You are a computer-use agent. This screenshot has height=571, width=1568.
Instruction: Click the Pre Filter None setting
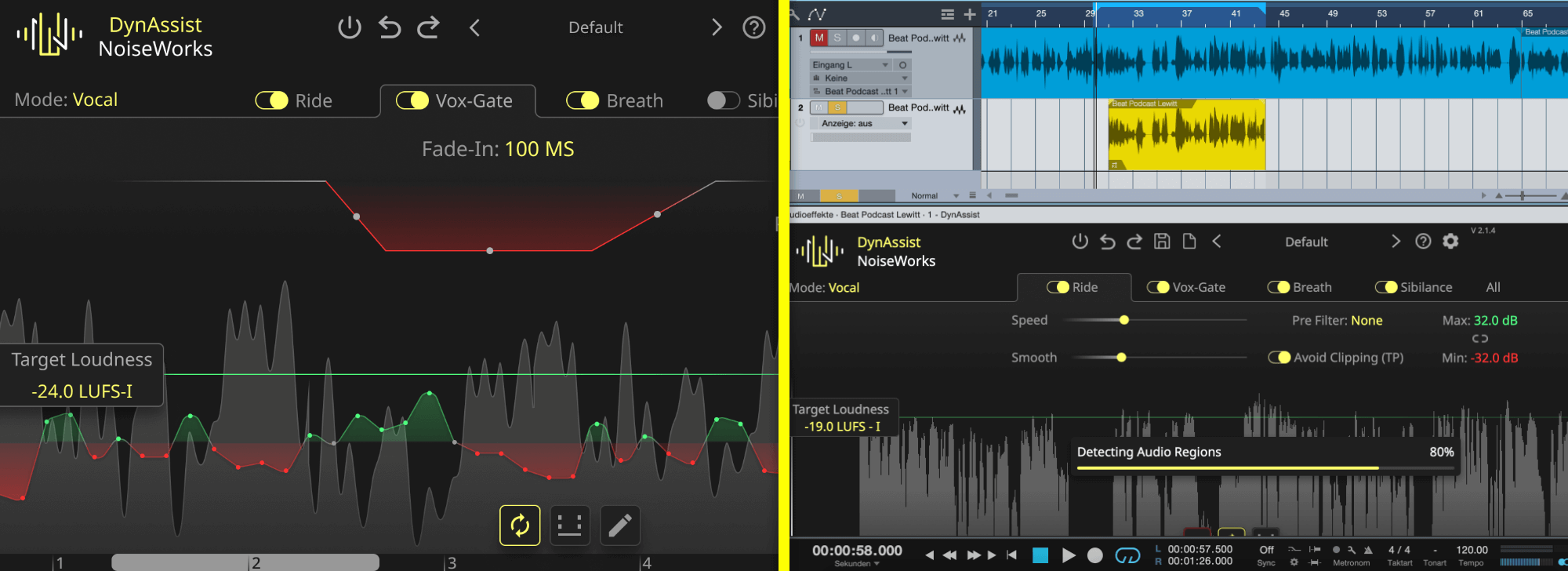click(1367, 320)
